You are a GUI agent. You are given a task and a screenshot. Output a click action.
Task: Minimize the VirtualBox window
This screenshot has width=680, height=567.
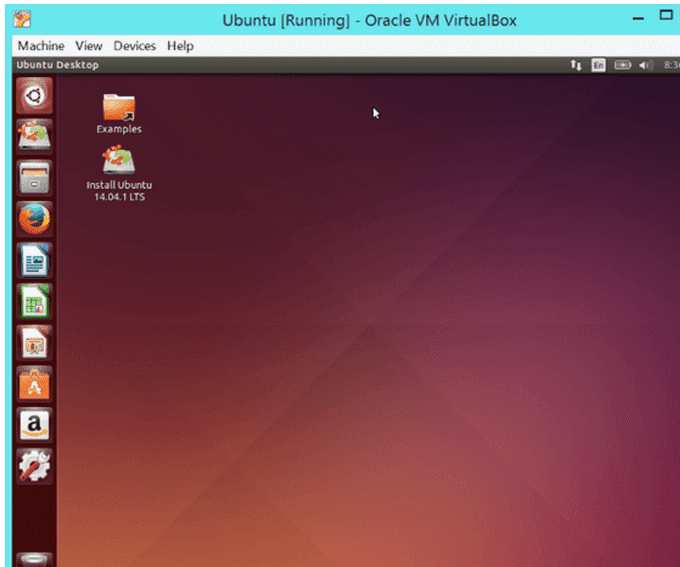(x=638, y=18)
